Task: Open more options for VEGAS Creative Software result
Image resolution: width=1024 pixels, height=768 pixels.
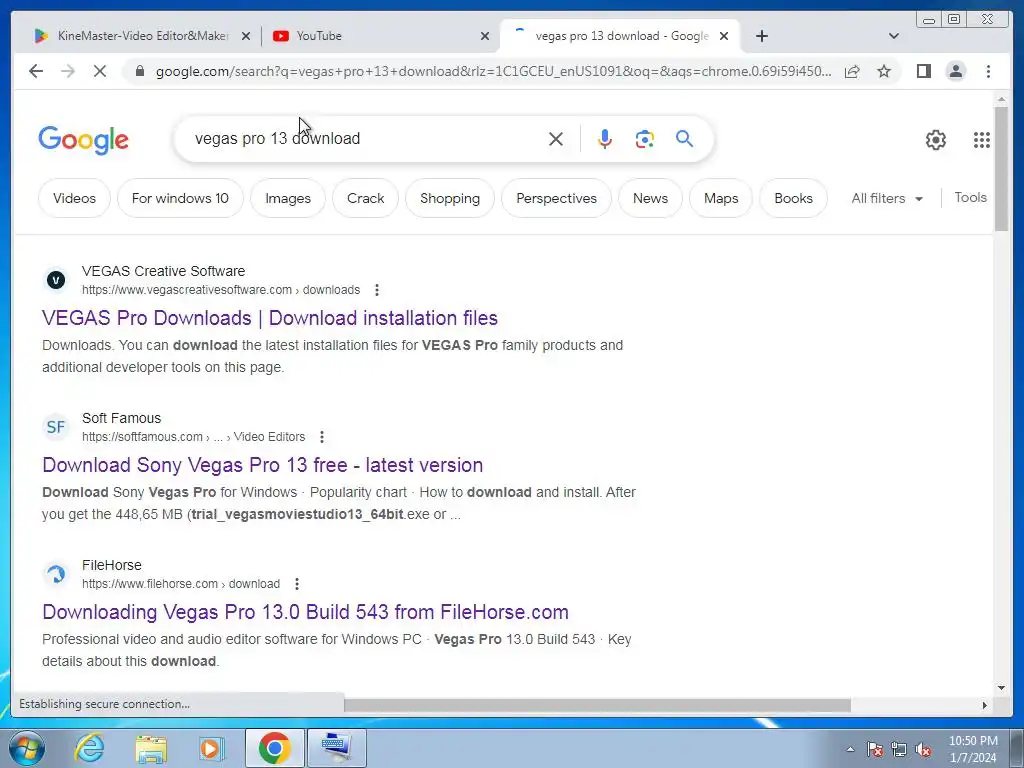Action: (377, 290)
